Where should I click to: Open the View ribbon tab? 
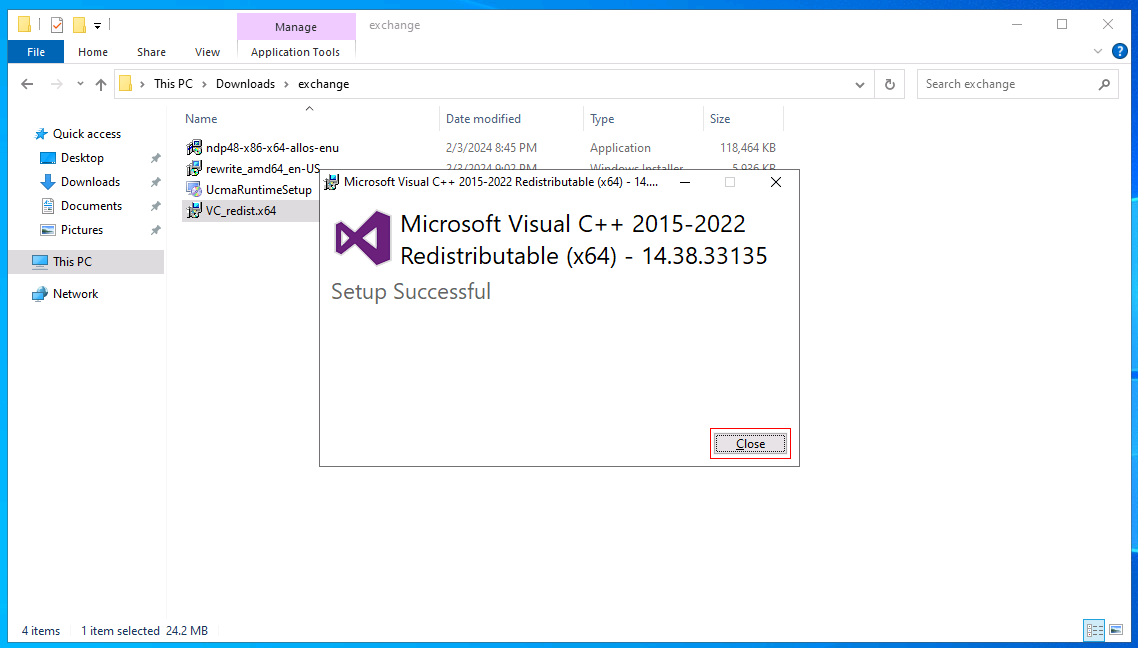coord(208,52)
